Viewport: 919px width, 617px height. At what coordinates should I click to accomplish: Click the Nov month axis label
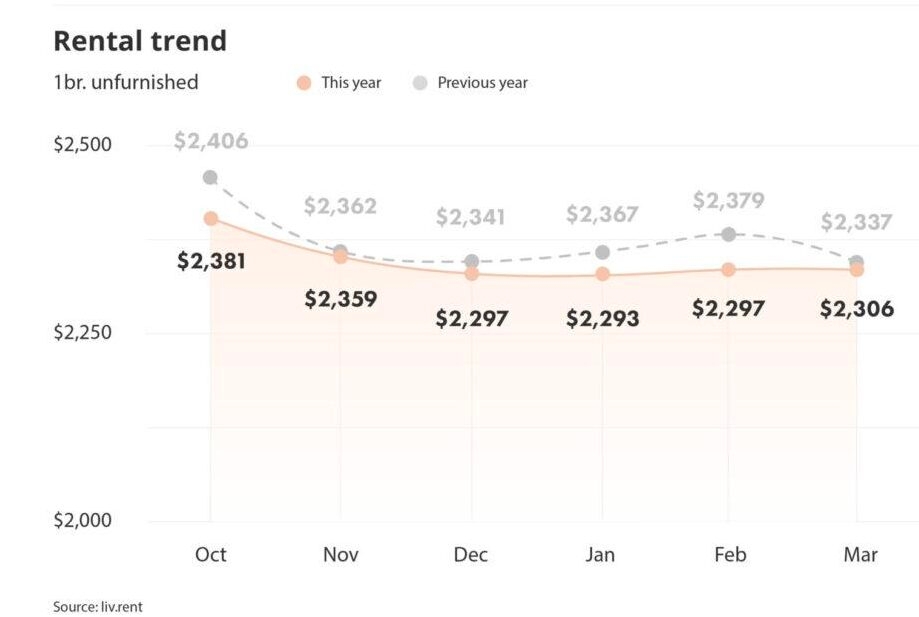(x=341, y=554)
